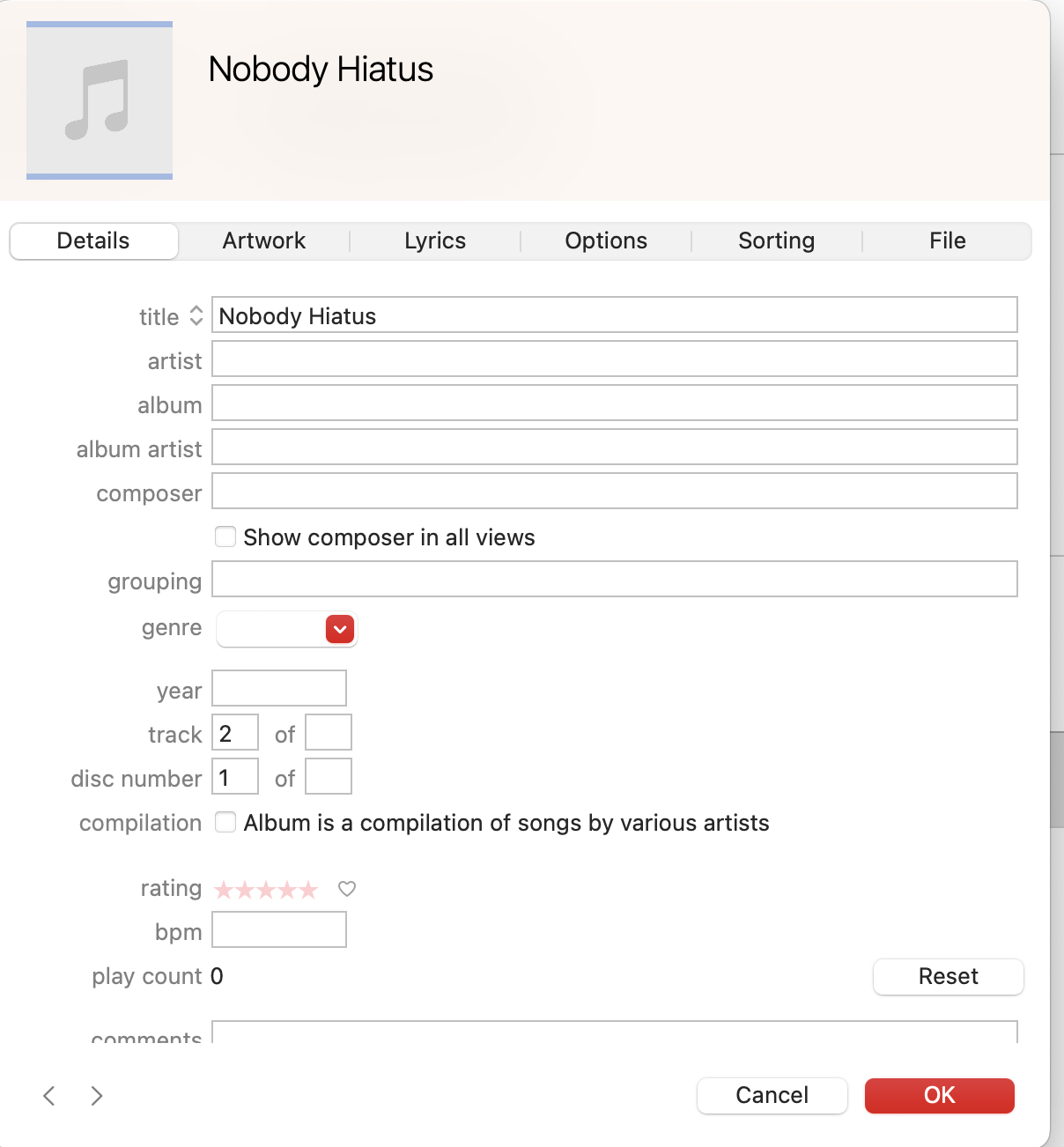Check the compilation album checkbox
The image size is (1064, 1147).
[x=225, y=822]
